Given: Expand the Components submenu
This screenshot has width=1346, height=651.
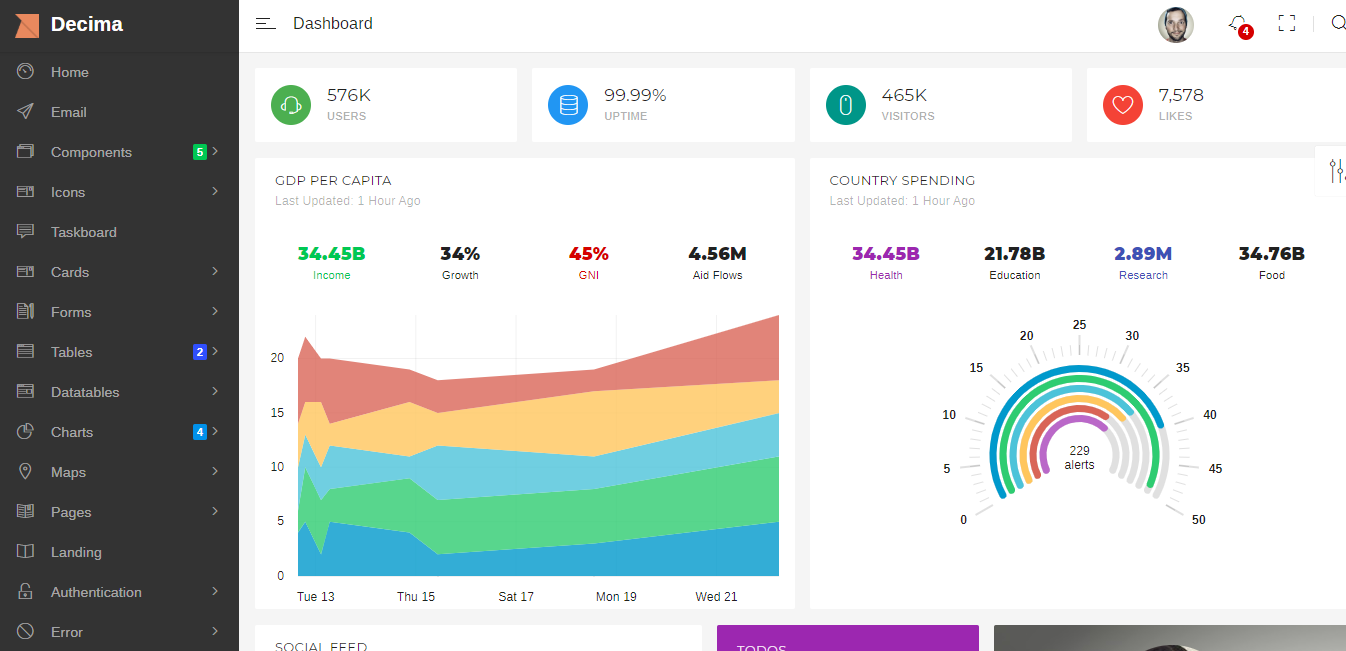Looking at the screenshot, I should click(x=92, y=152).
